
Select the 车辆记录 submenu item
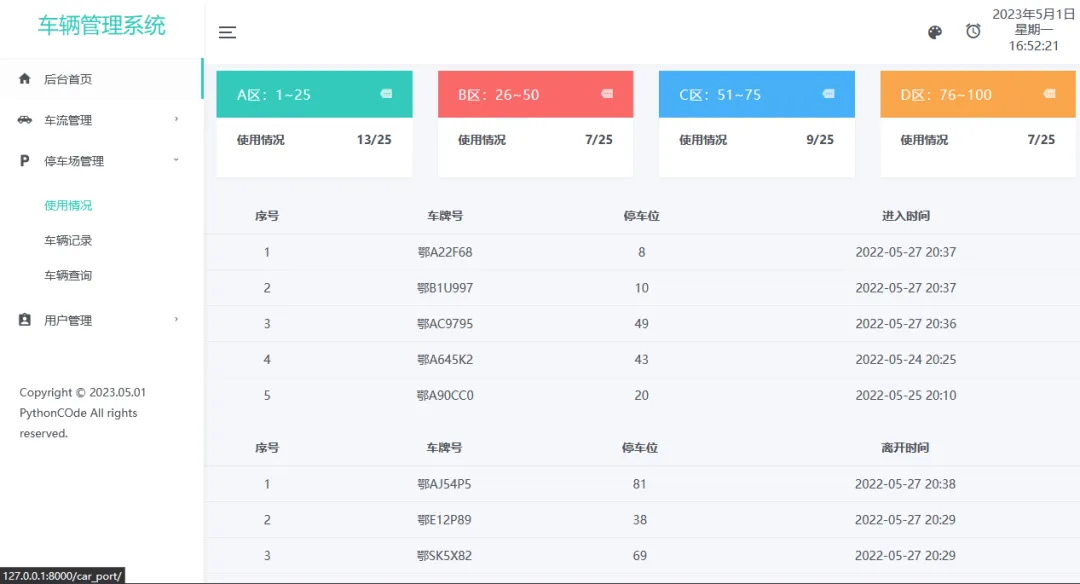click(x=68, y=240)
